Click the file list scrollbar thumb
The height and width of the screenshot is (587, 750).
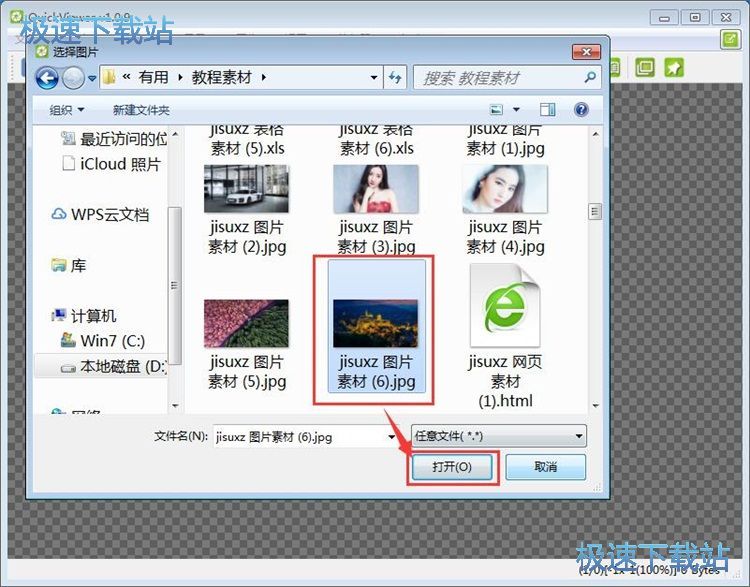(x=595, y=211)
